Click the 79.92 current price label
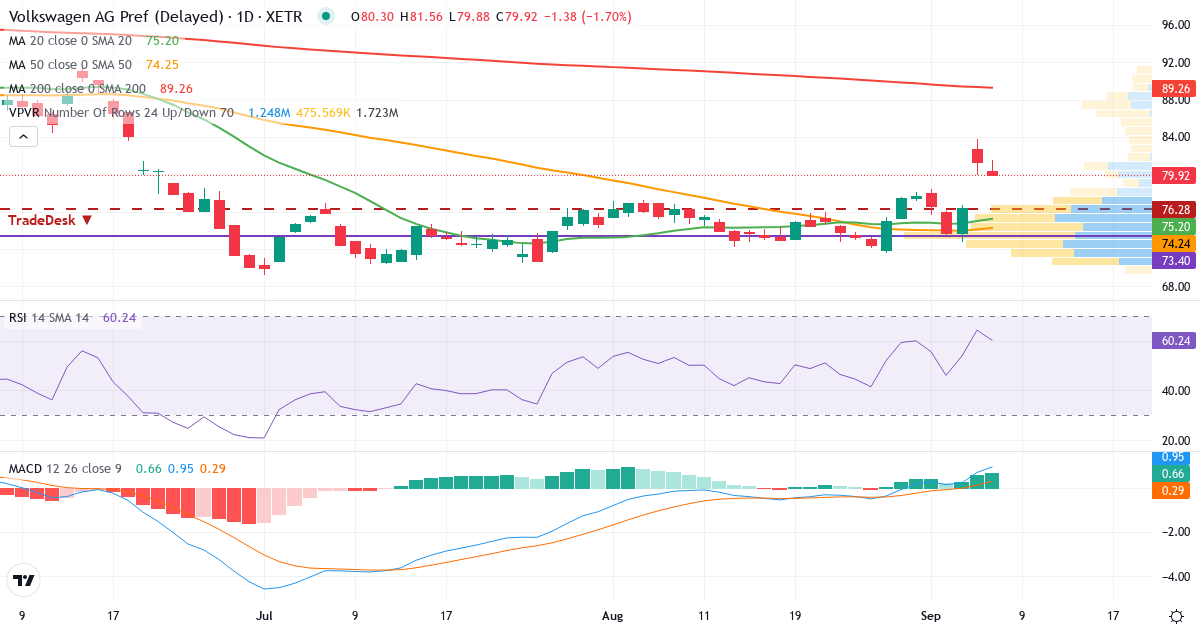 [x=1175, y=175]
